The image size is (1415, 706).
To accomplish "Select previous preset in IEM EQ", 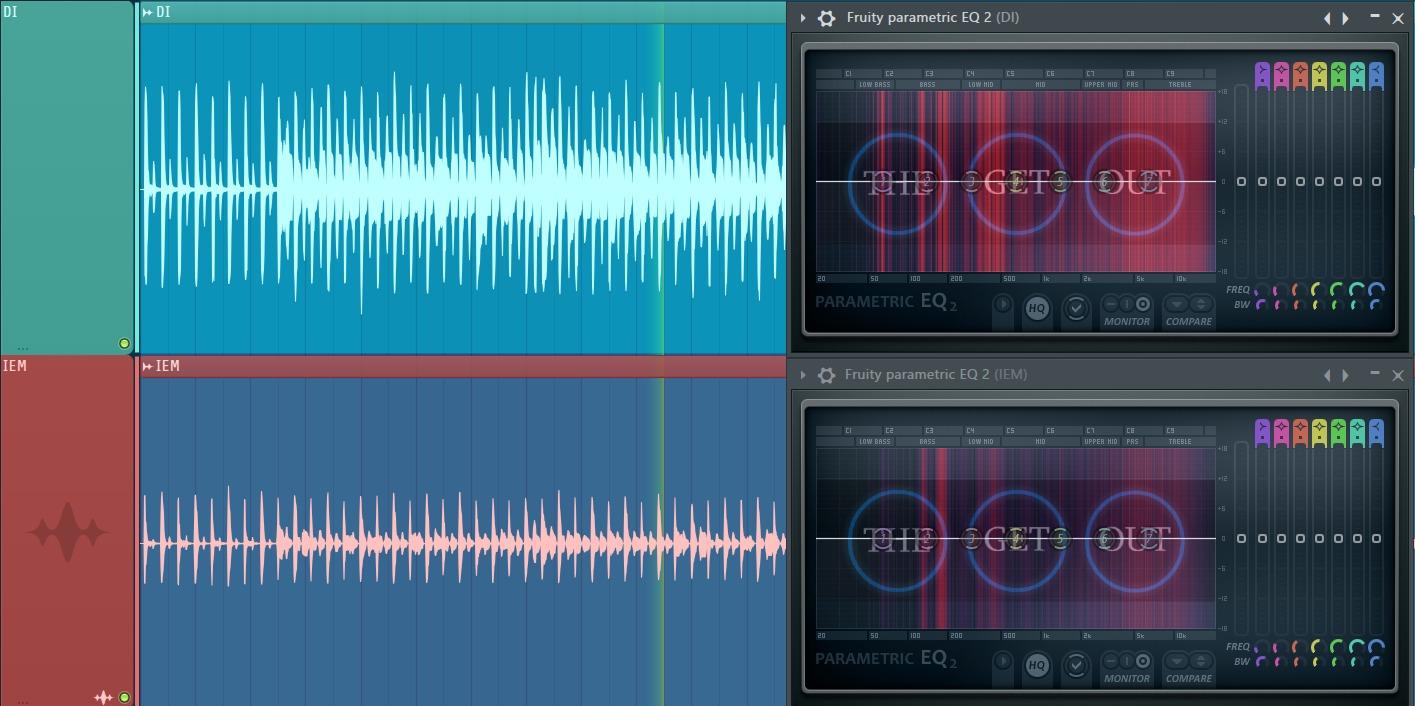I will [1328, 375].
